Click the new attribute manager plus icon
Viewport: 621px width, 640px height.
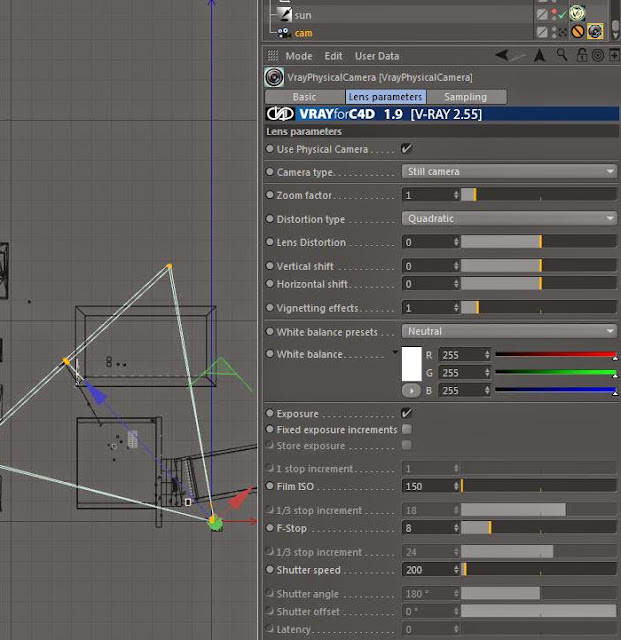[614, 55]
